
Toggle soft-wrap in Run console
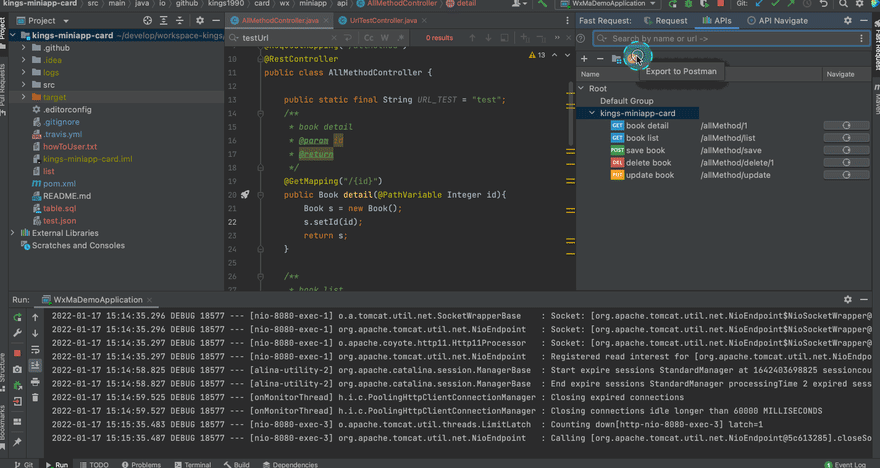click(35, 350)
